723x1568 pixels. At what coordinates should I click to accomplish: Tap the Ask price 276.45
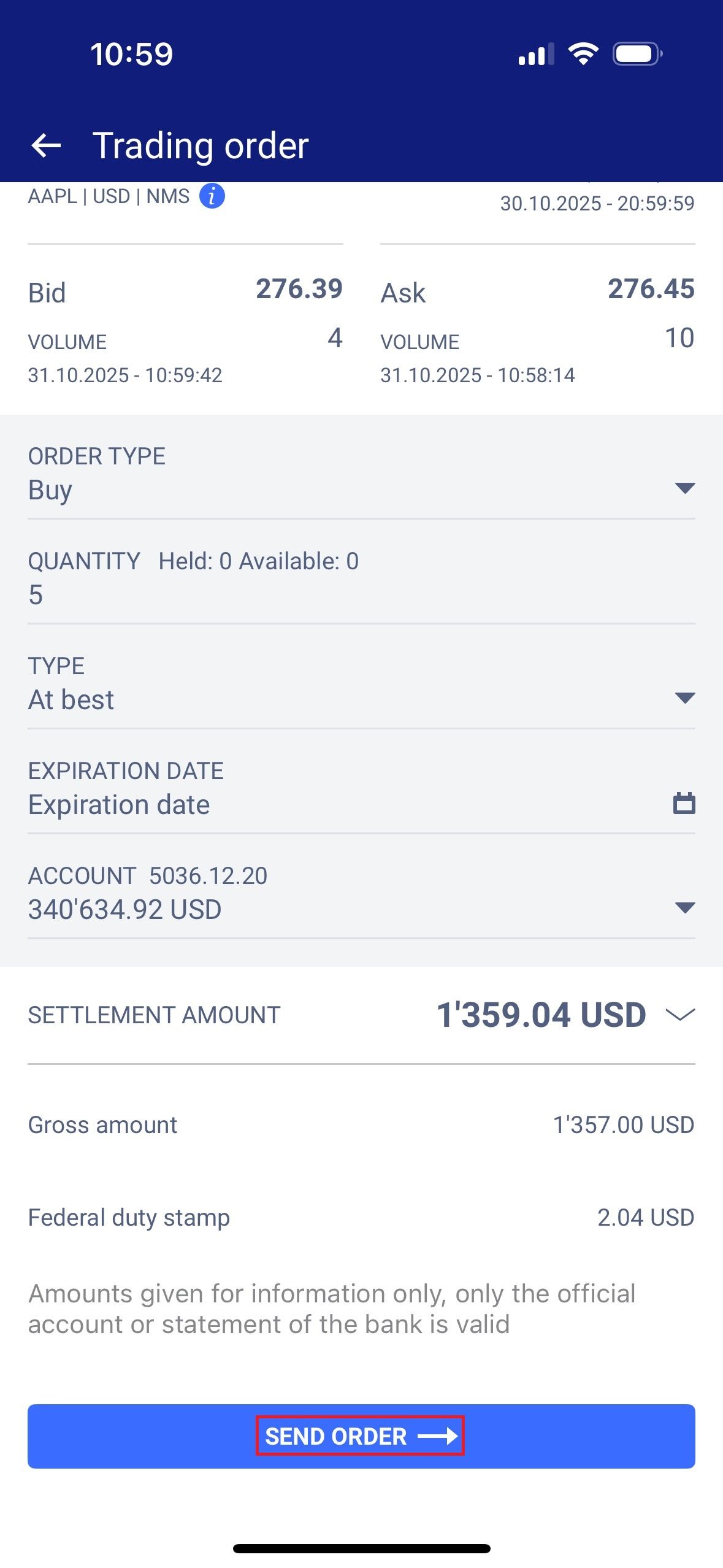(651, 289)
